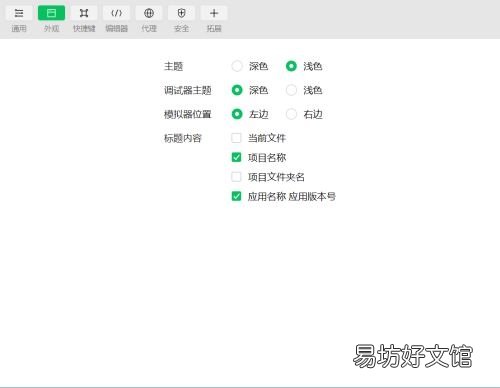
Task: Open the 安全 security shield icon
Action: pos(181,13)
